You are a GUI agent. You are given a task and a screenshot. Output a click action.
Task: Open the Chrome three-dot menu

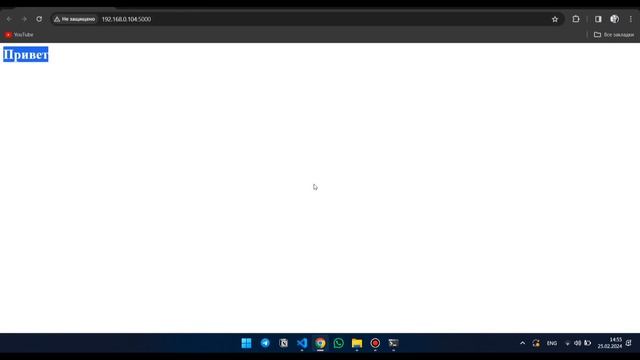(x=631, y=19)
